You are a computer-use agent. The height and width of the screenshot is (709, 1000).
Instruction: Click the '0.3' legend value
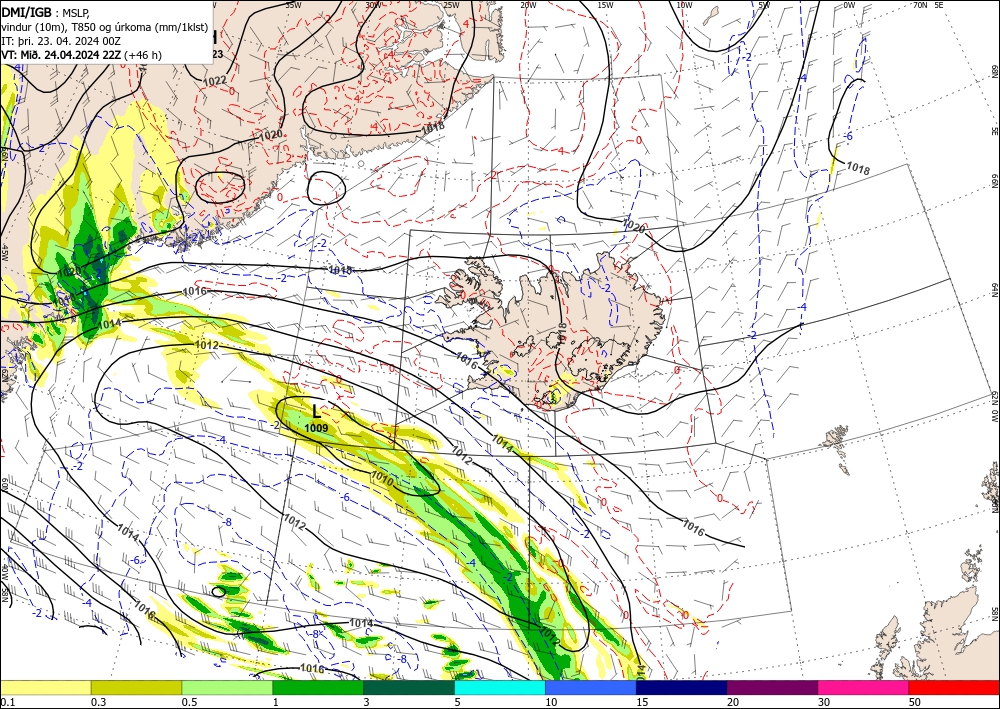[98, 702]
